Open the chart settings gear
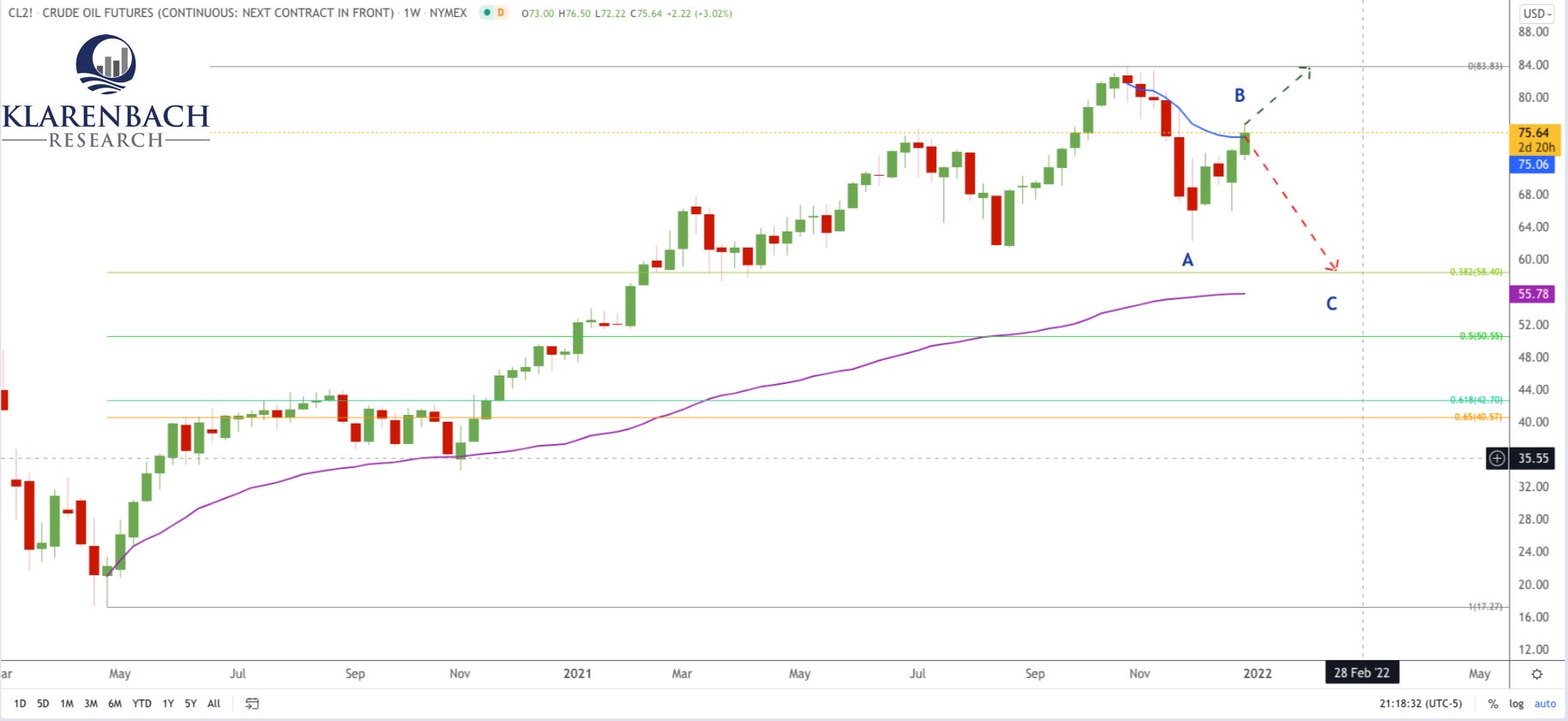The image size is (1568, 721). [x=1535, y=674]
